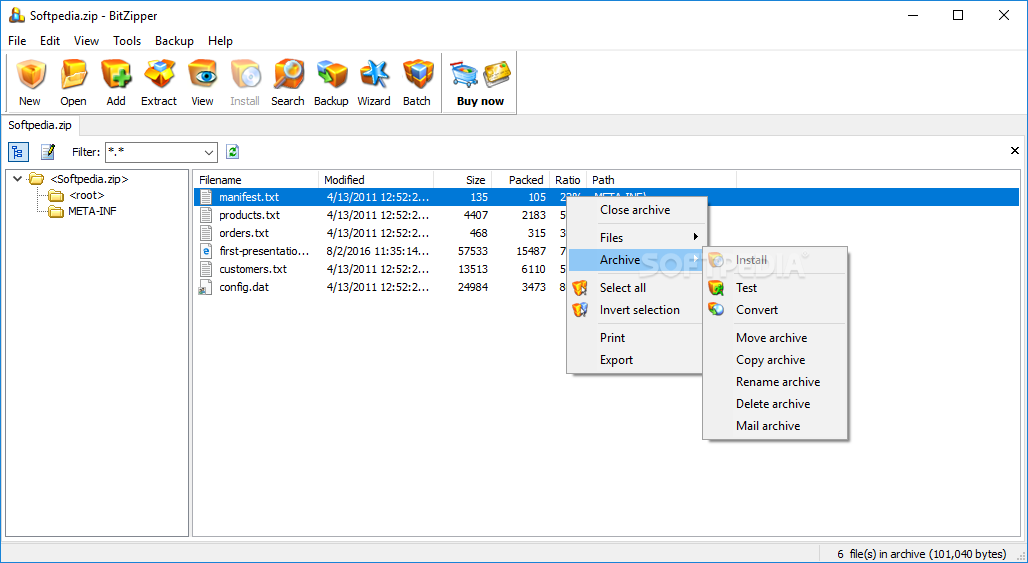Choose Convert in Archive submenu
Screen dimensions: 1028x563
pos(775,310)
